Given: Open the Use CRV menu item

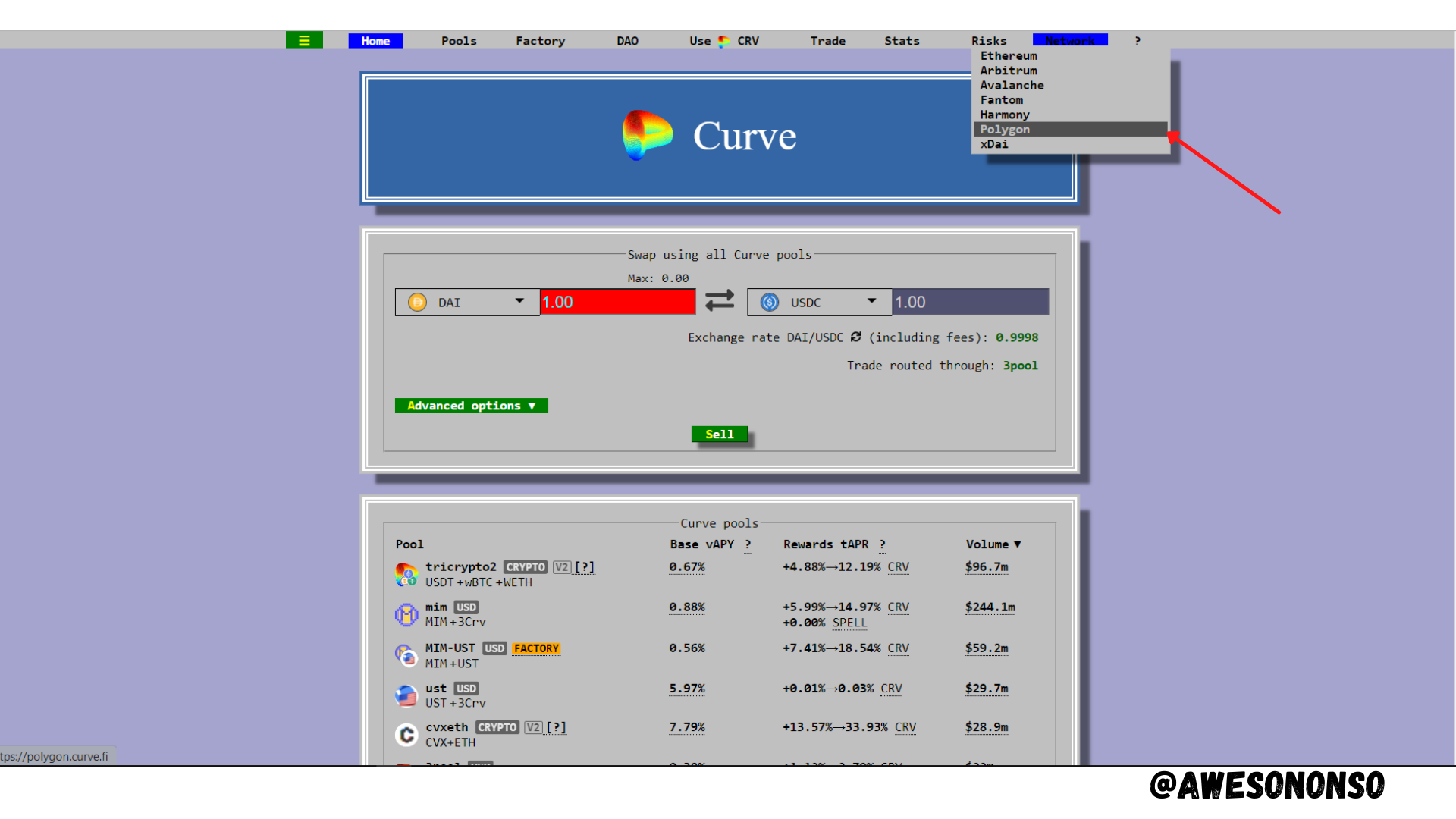Looking at the screenshot, I should tap(724, 41).
